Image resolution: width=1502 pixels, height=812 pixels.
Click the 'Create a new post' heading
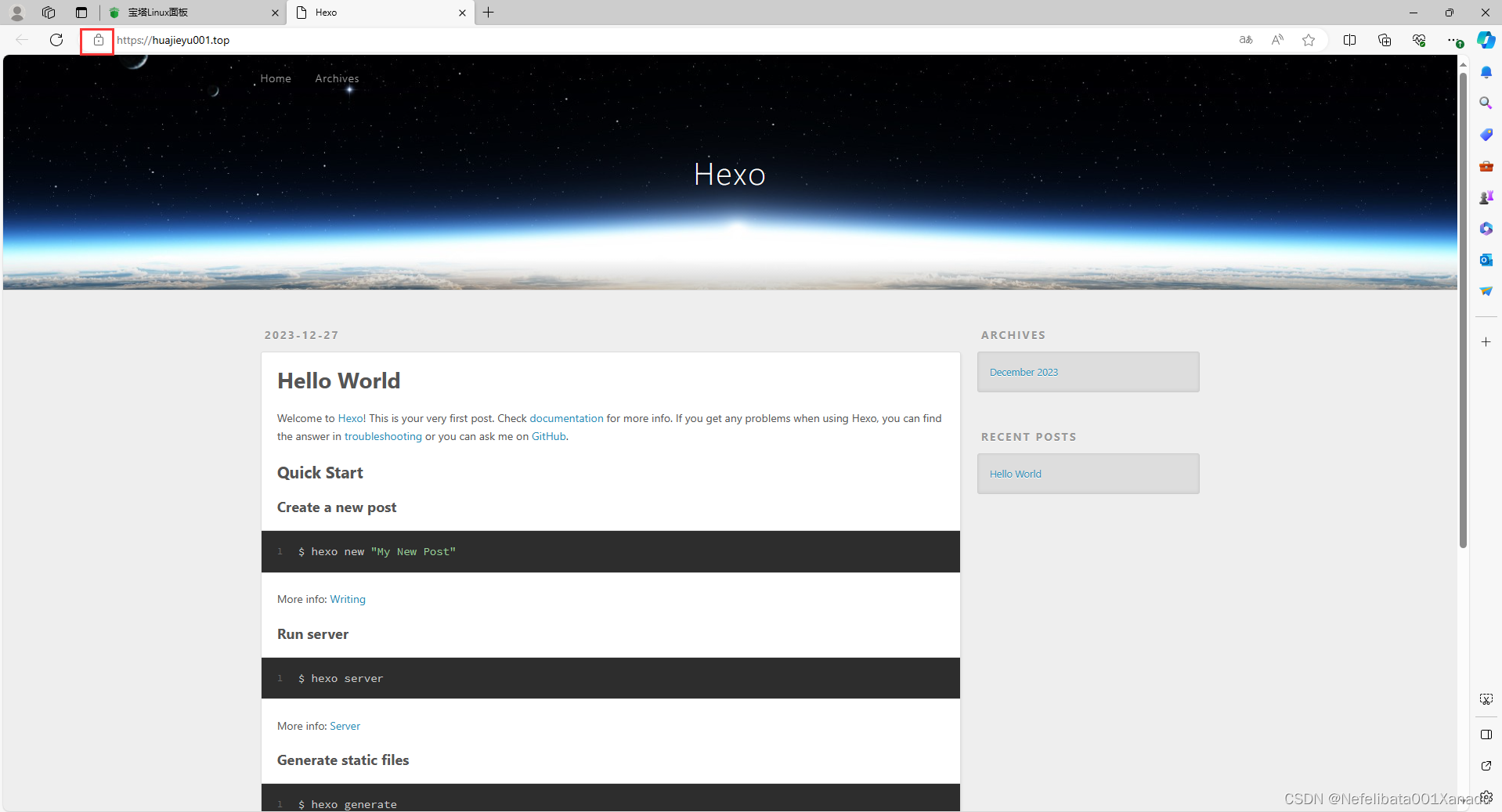point(337,507)
